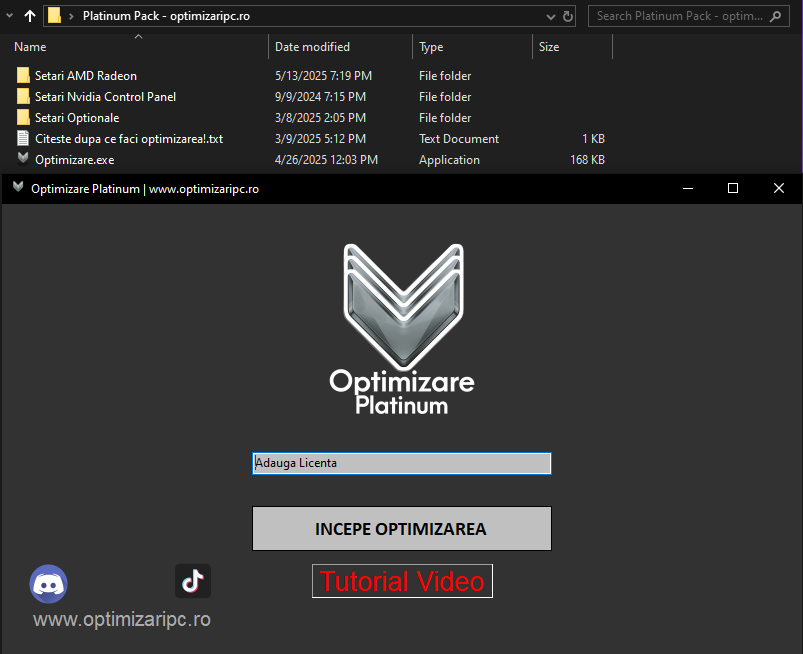803x654 pixels.
Task: Select the Setari Nvidia Control Panel folder icon
Action: pos(23,96)
